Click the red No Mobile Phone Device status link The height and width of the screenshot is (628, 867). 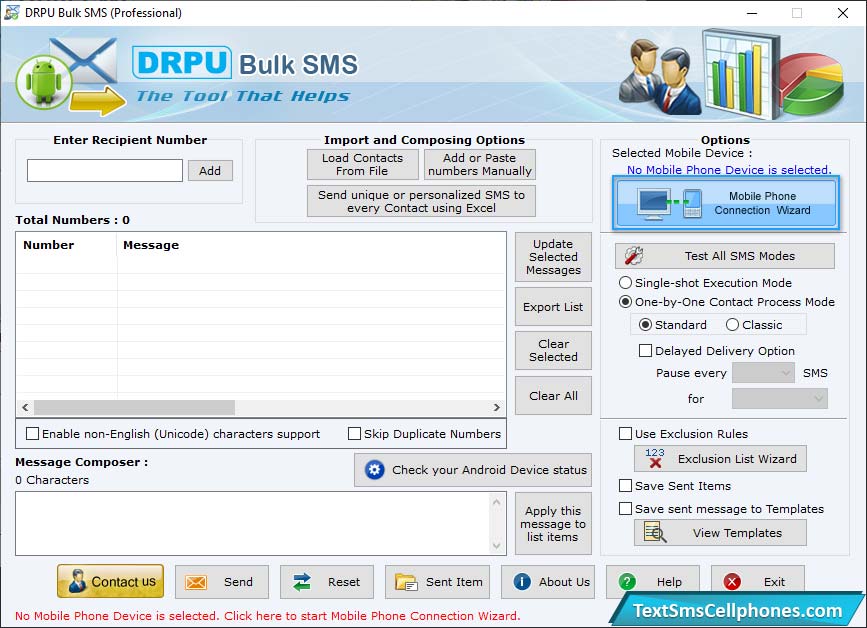tap(267, 616)
